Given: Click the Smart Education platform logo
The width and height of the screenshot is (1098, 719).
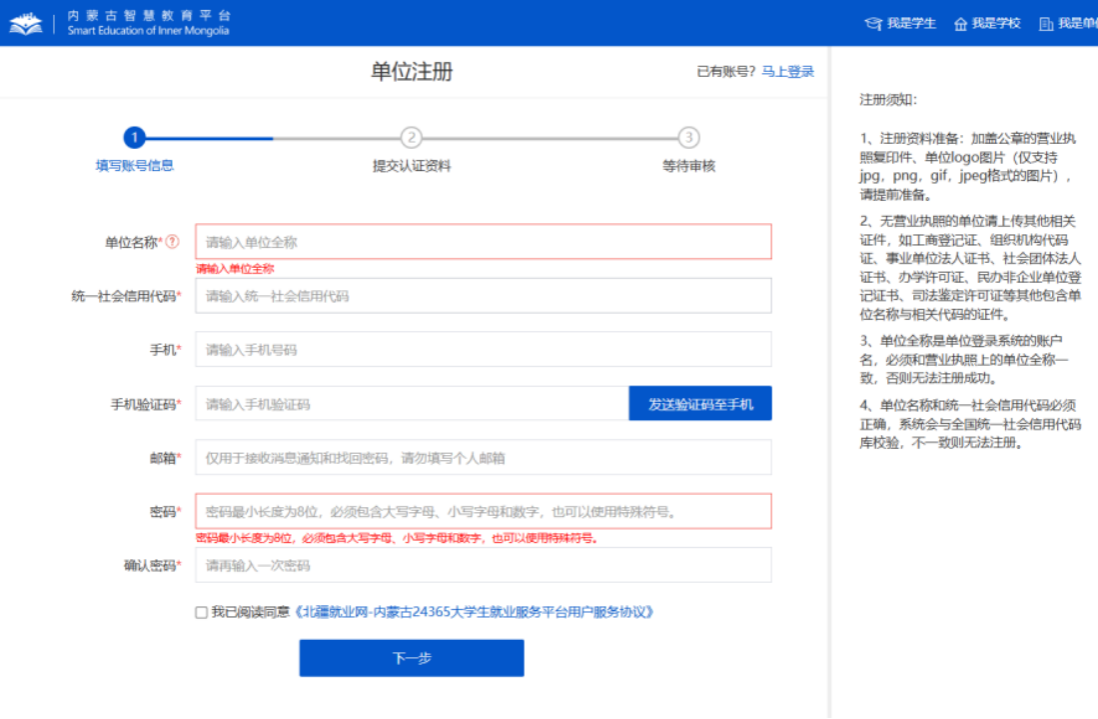Looking at the screenshot, I should (x=26, y=23).
